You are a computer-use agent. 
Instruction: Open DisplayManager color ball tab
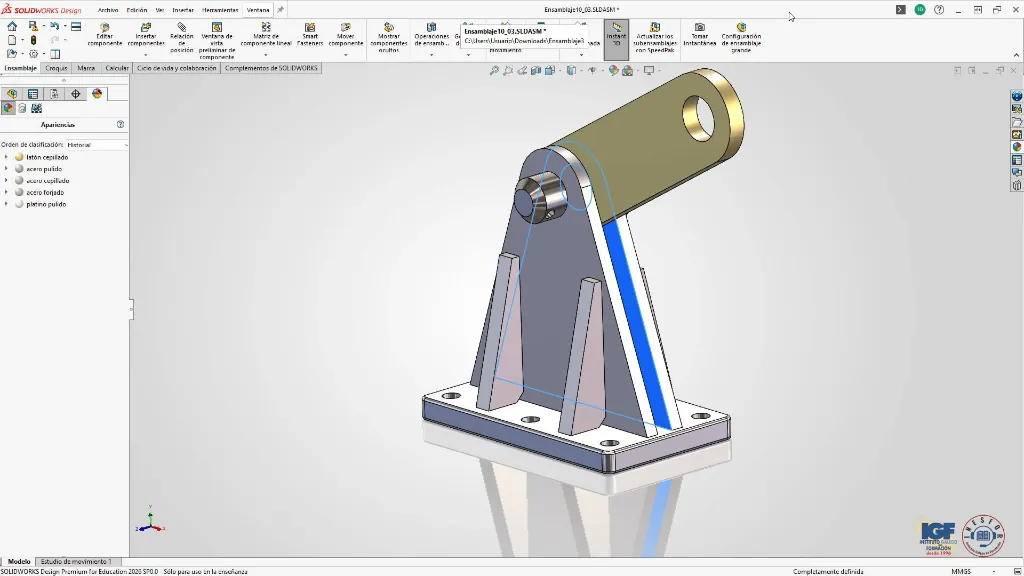[97, 94]
